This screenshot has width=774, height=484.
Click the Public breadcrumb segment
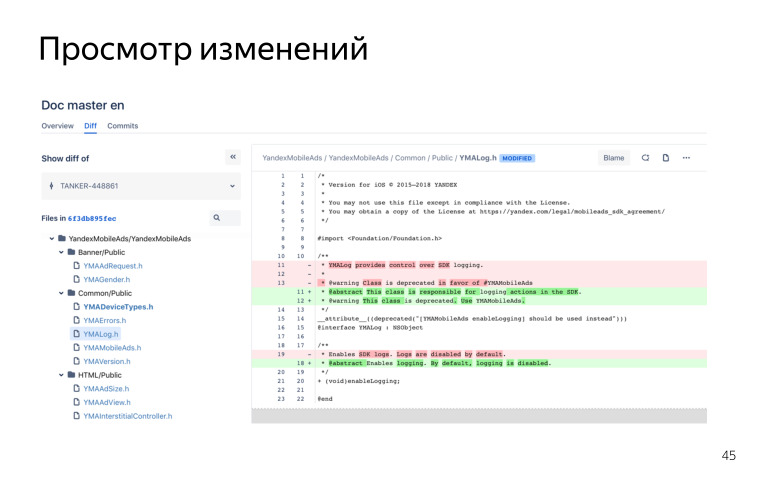pyautogui.click(x=442, y=158)
